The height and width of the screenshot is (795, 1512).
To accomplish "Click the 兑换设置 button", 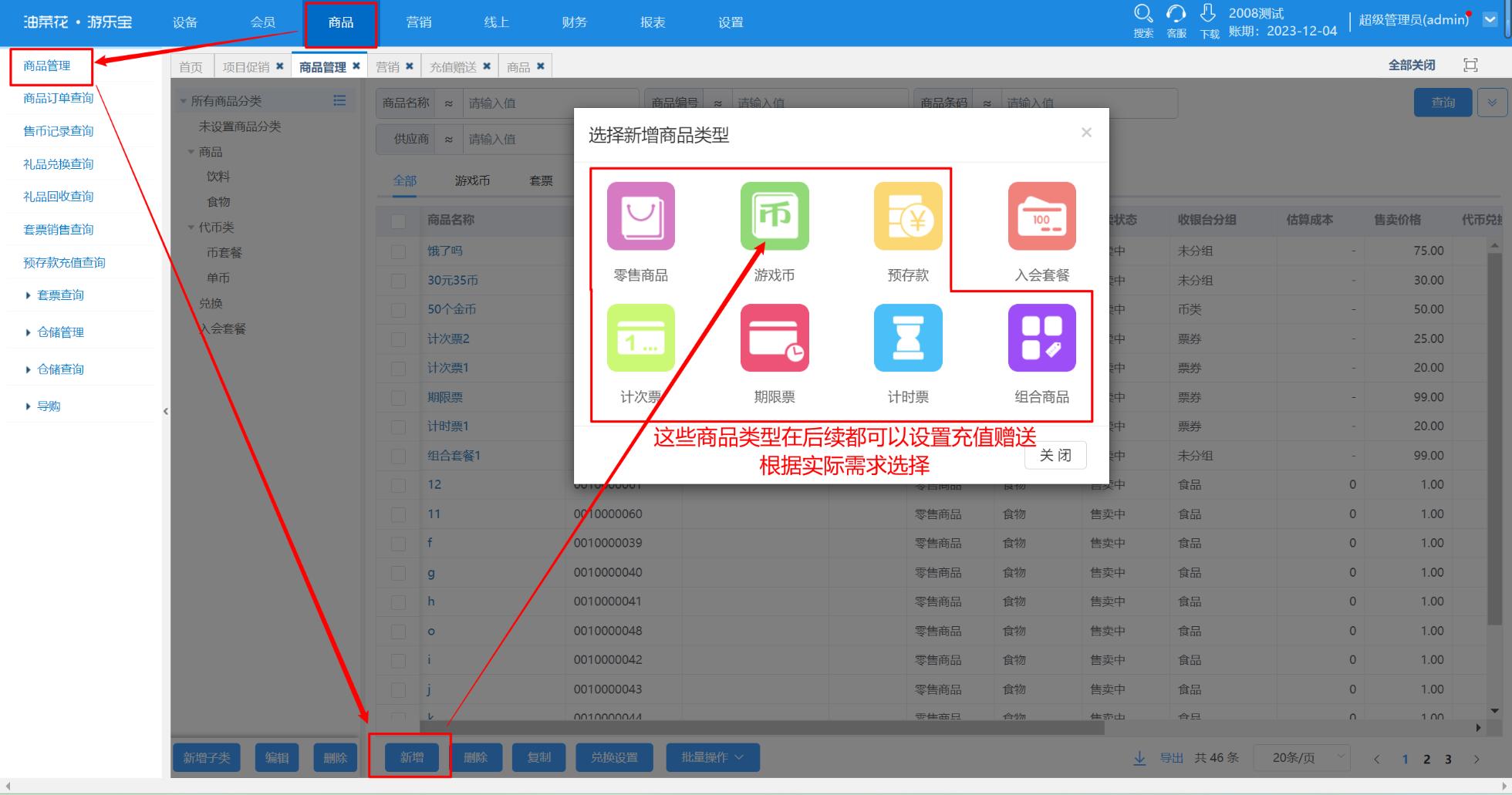I will pyautogui.click(x=615, y=758).
